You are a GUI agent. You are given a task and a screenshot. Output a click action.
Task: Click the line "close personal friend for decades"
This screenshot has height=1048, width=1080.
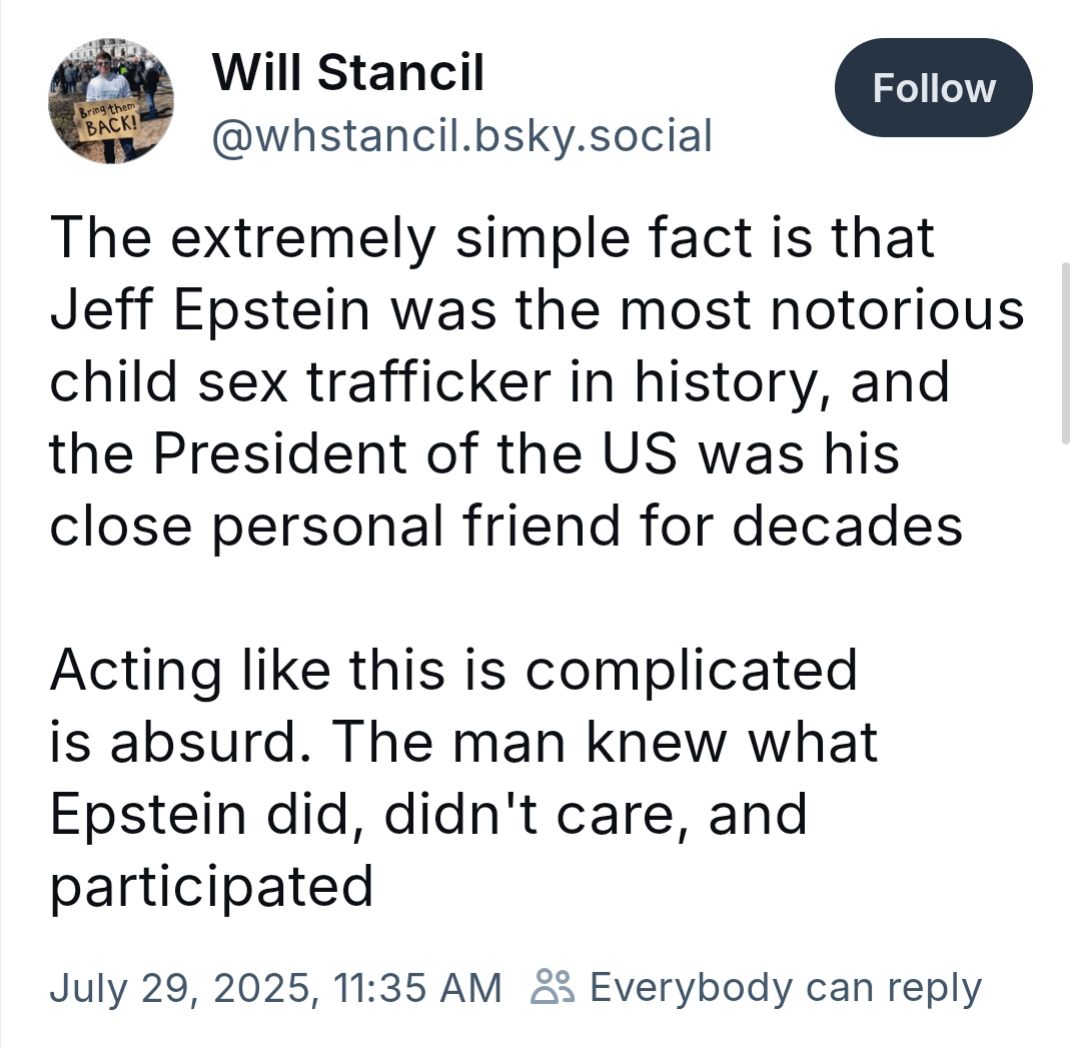pos(505,526)
